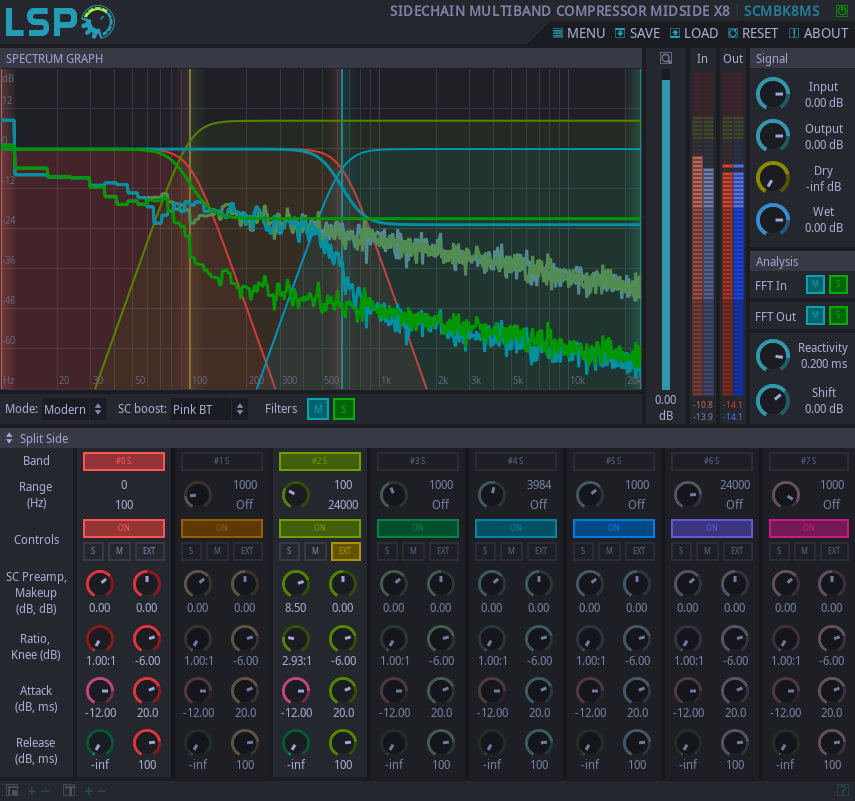Click the LSP gear logo

[x=98, y=22]
